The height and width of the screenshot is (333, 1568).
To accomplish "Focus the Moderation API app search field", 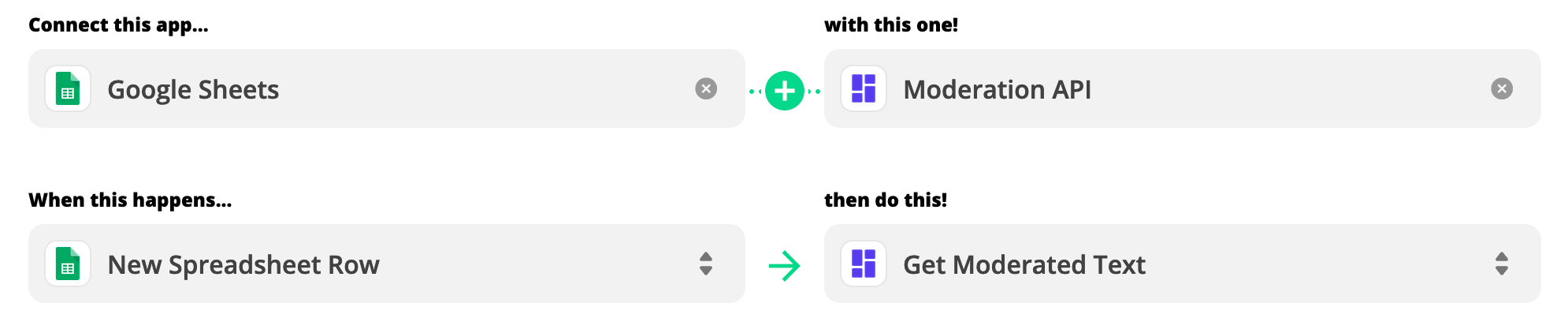I will pyautogui.click(x=1183, y=88).
